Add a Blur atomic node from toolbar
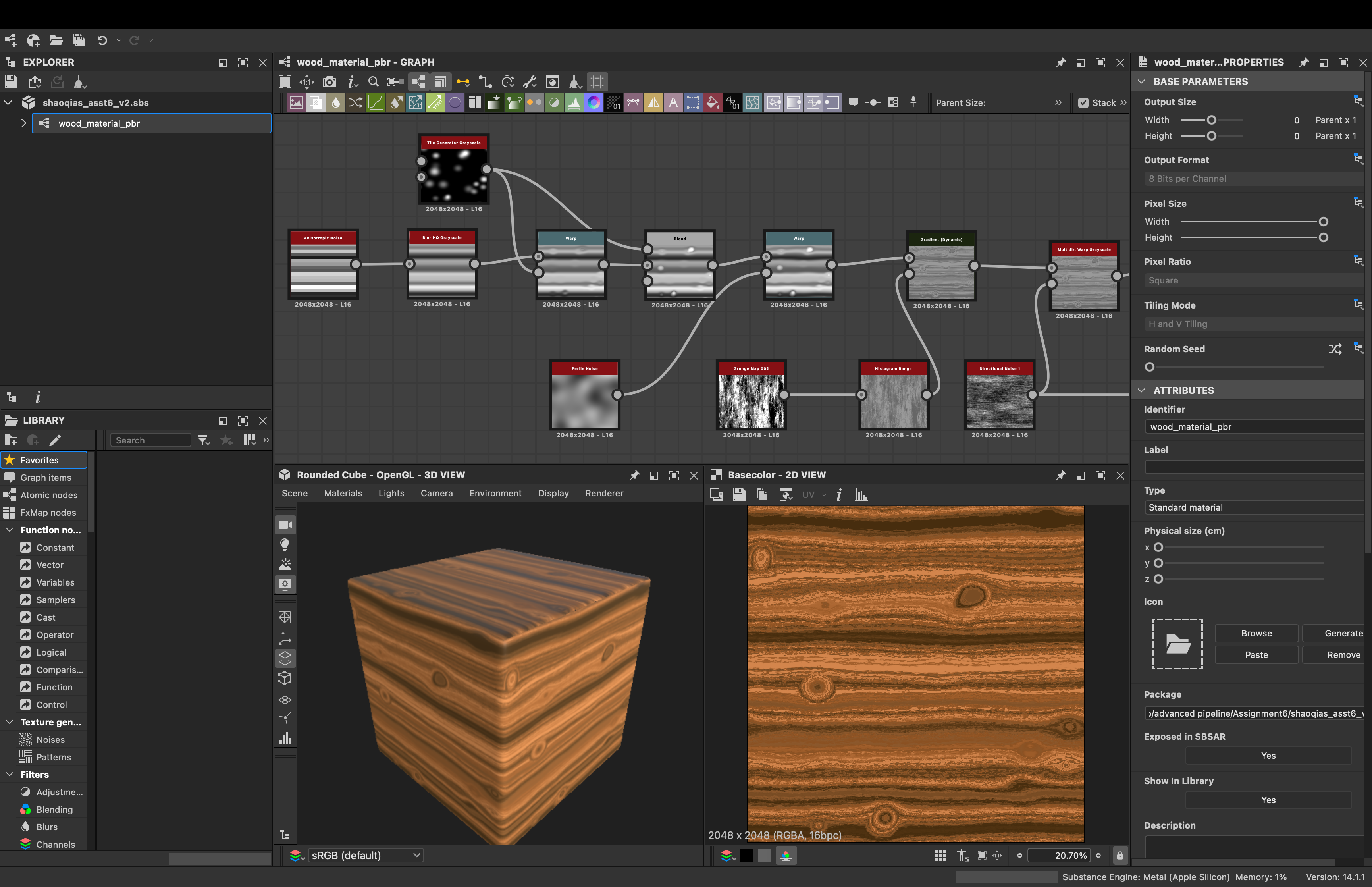 click(336, 102)
